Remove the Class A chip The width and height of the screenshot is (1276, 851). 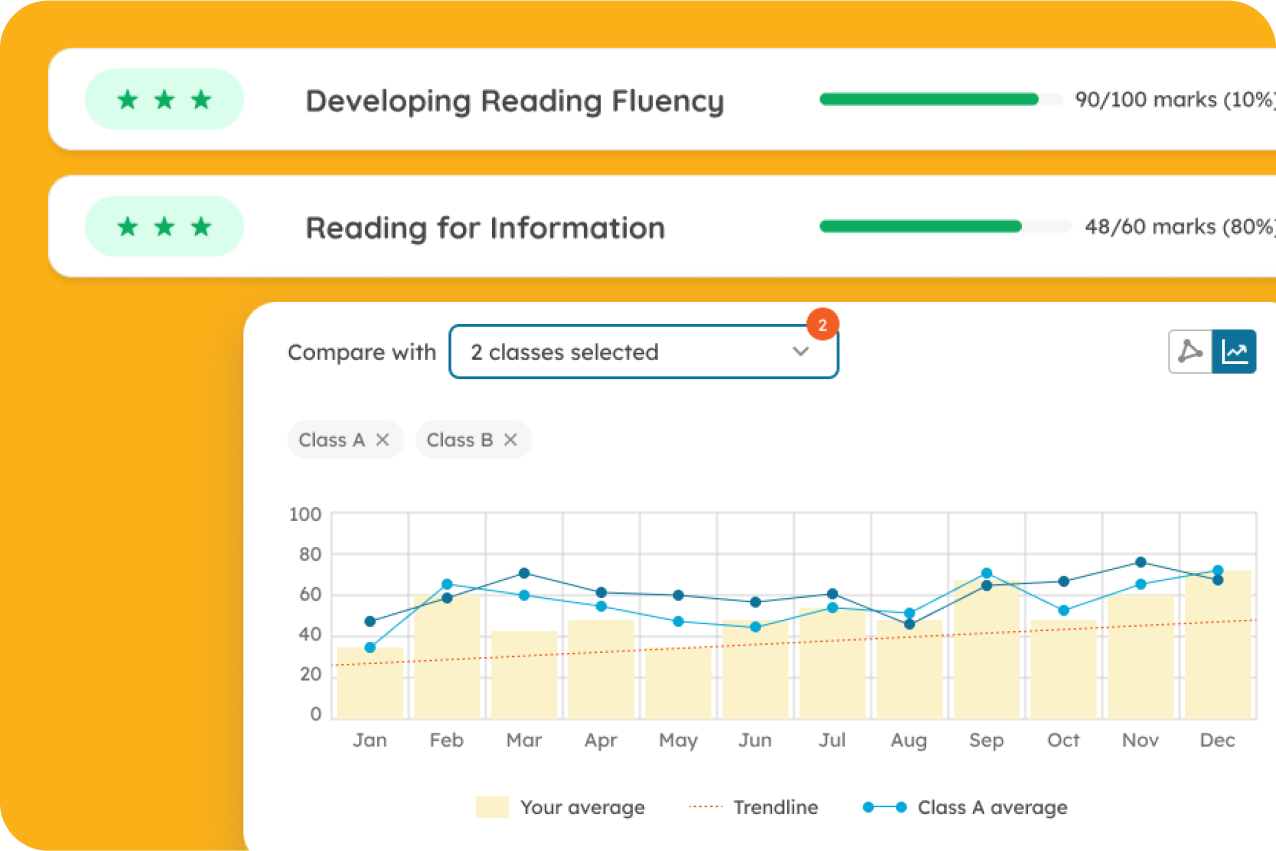click(382, 440)
